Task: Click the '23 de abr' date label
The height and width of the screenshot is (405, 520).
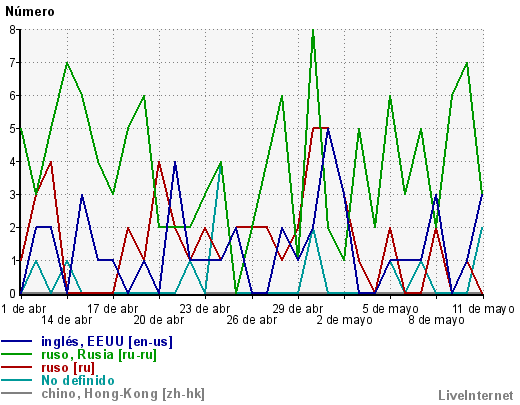Action: pos(205,309)
